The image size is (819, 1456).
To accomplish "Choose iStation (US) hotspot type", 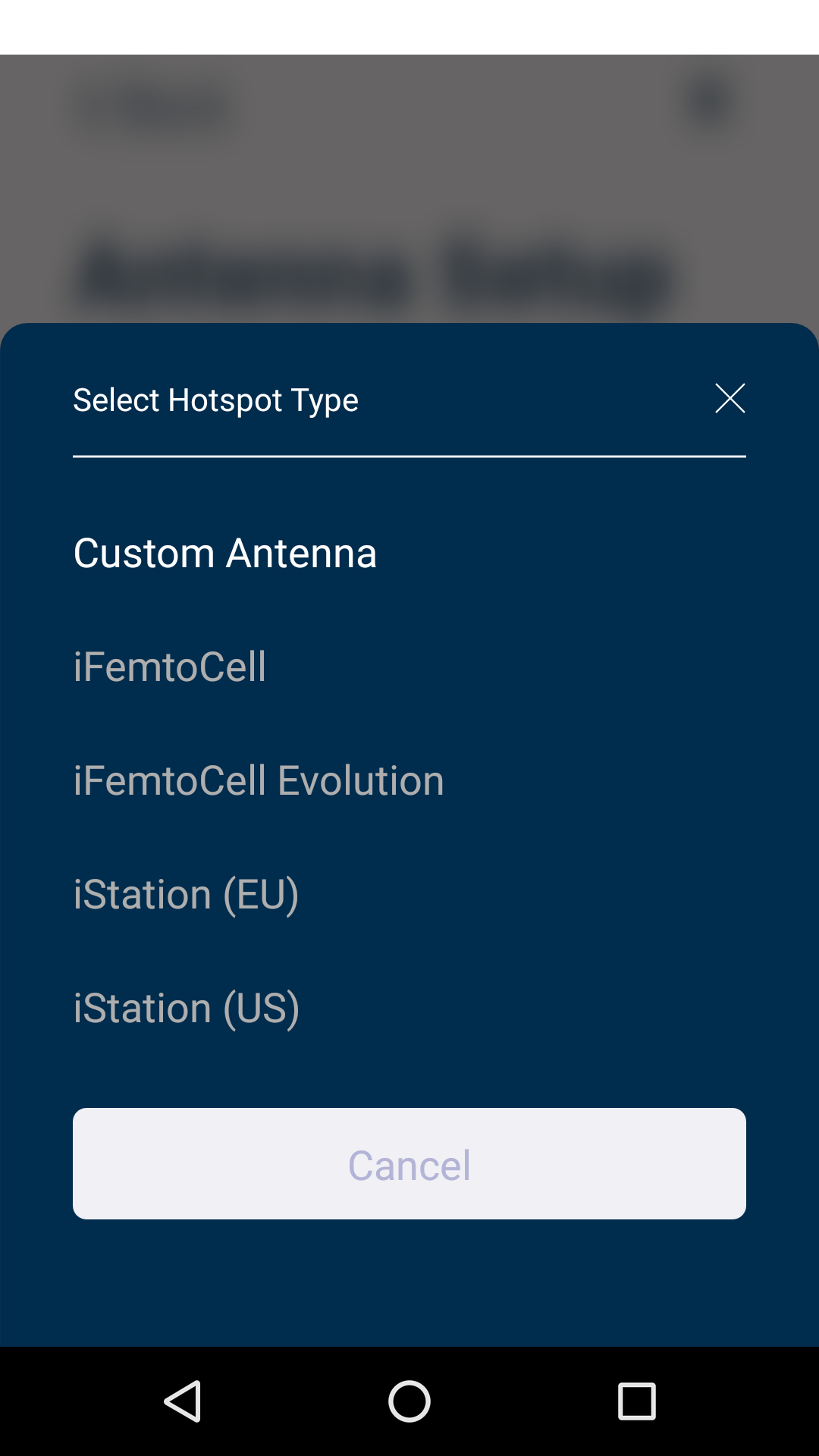I will (186, 1009).
